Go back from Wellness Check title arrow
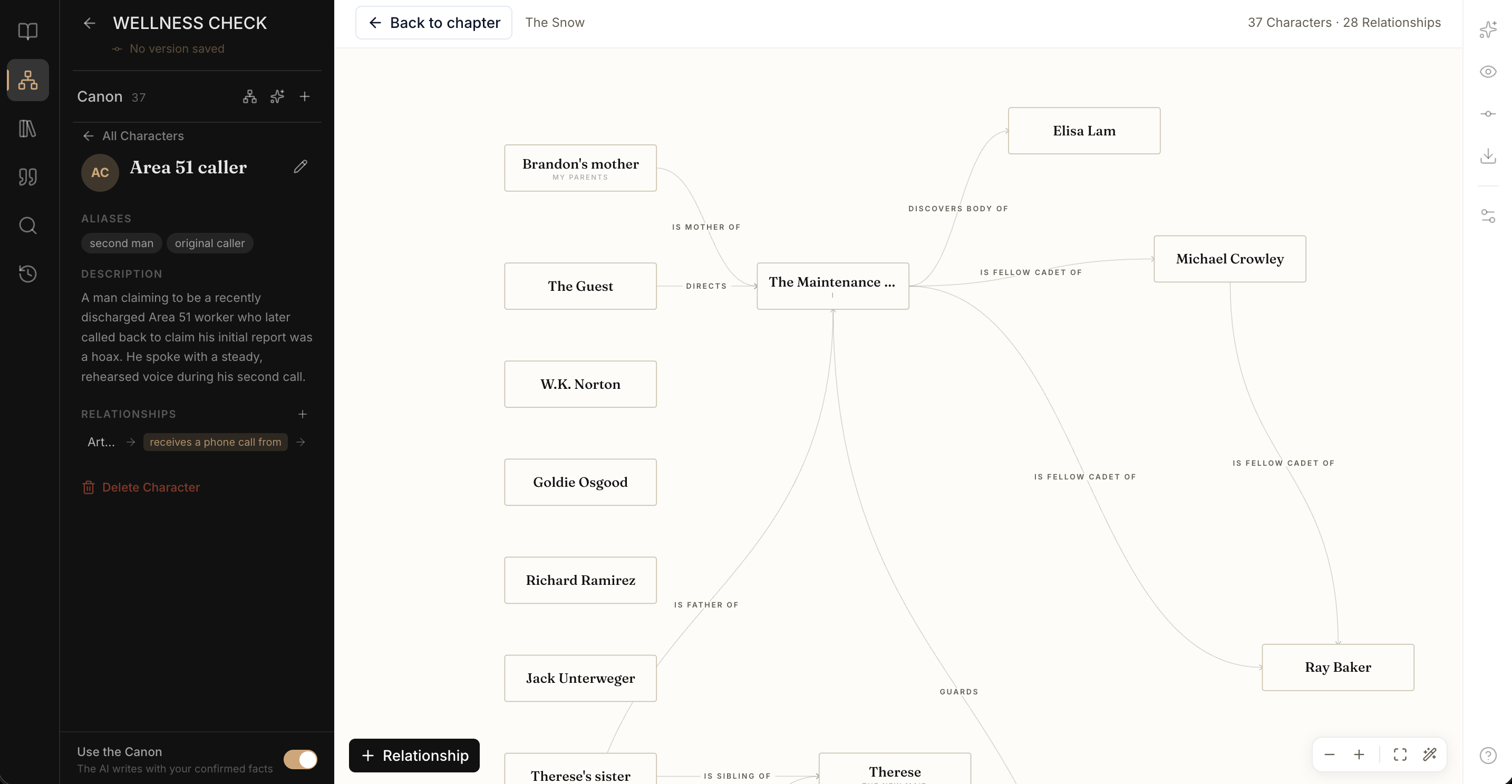This screenshot has height=784, width=1512. click(x=89, y=23)
